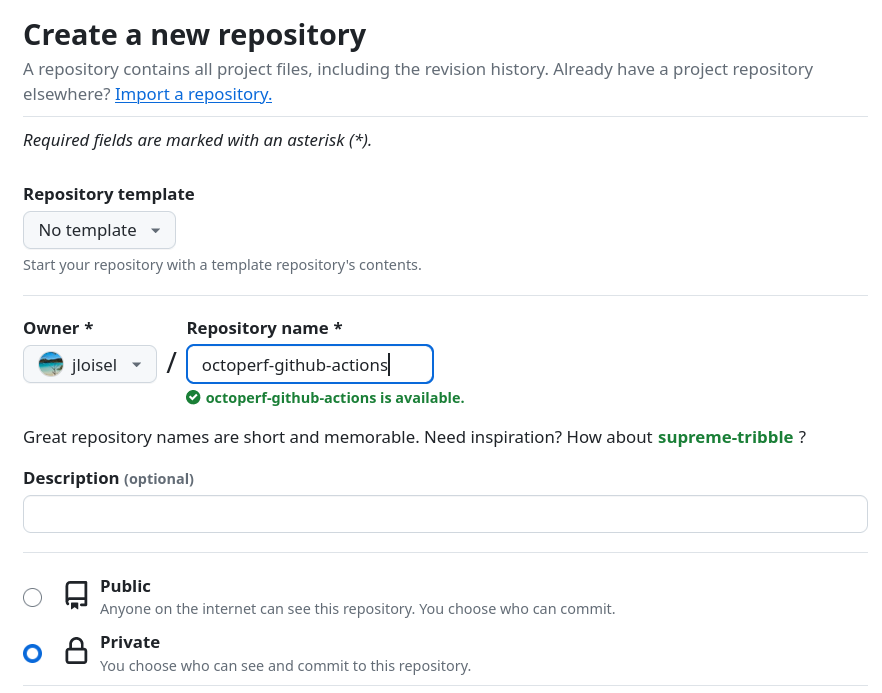This screenshot has height=693, width=882.
Task: Enable the Private visibility option
Action: pos(32,652)
